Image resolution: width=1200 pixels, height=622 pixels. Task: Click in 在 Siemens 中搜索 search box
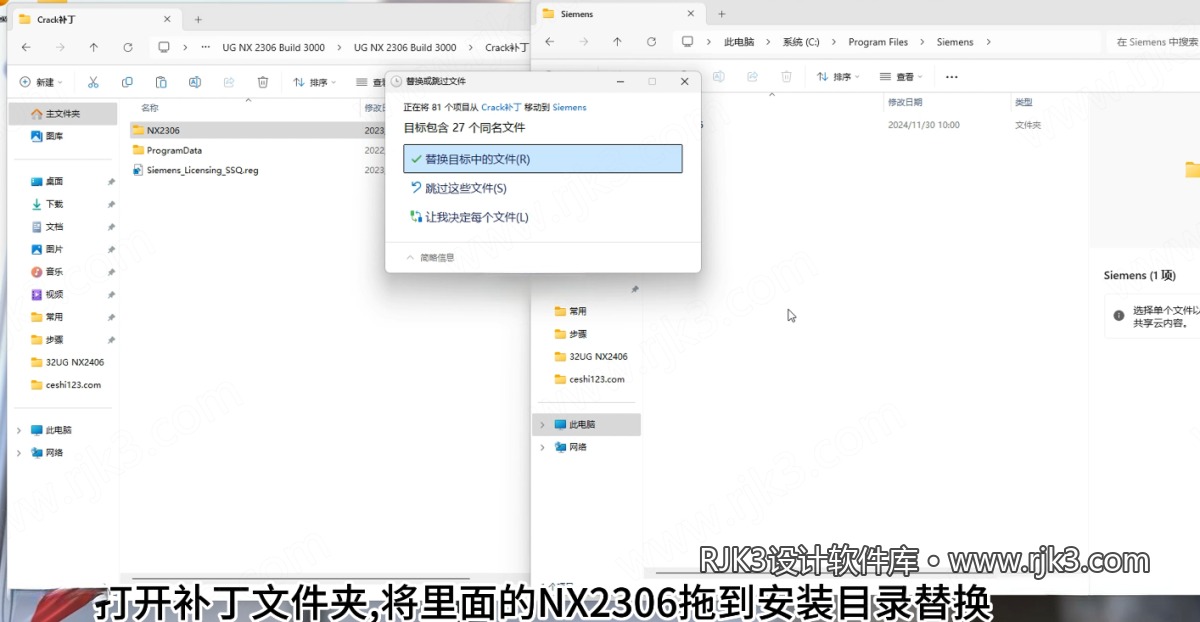coord(1152,42)
